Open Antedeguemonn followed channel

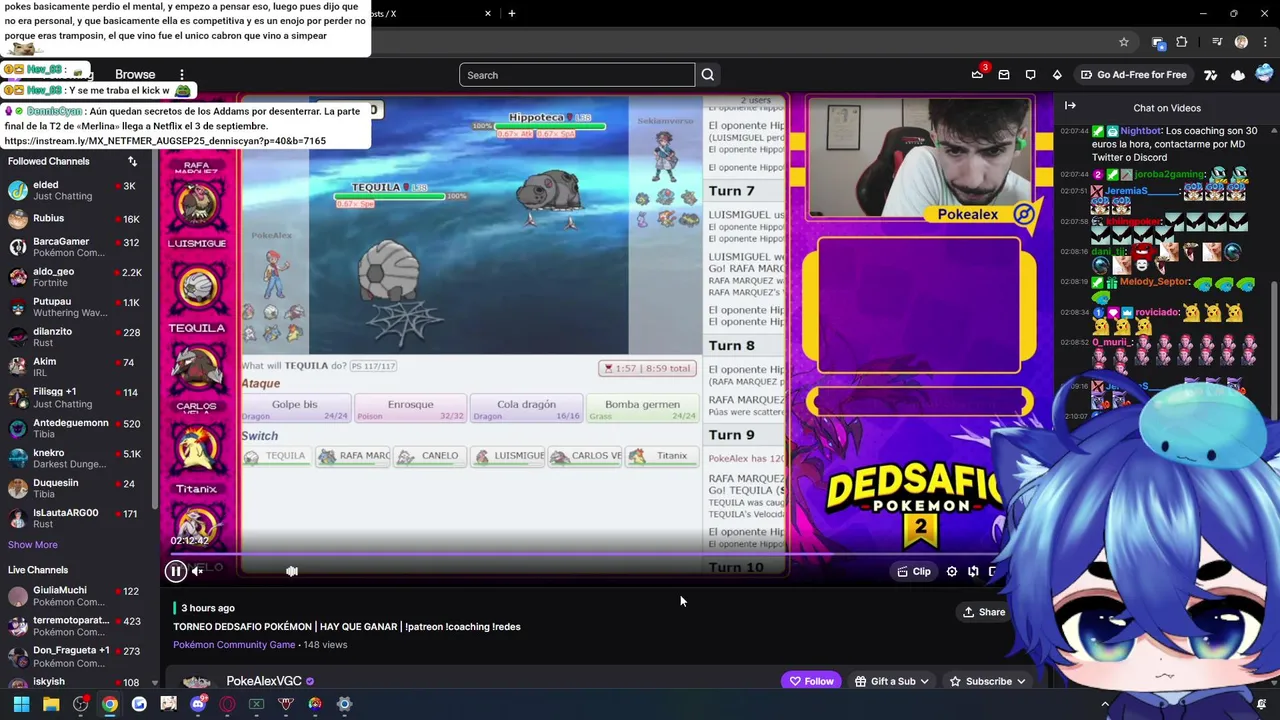click(77, 428)
